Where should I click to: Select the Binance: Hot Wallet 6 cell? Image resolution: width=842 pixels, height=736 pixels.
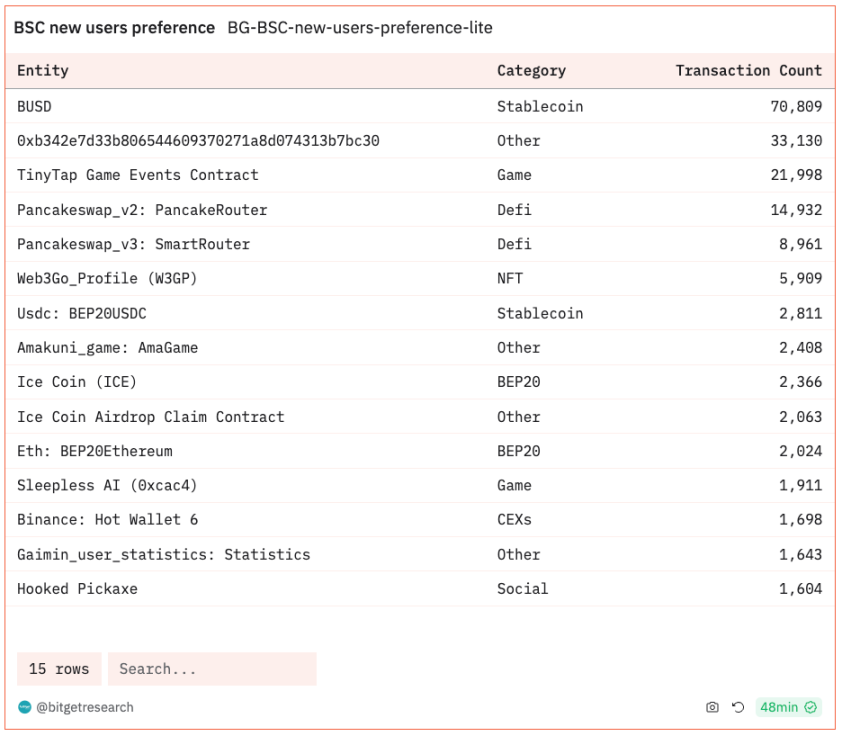108,520
